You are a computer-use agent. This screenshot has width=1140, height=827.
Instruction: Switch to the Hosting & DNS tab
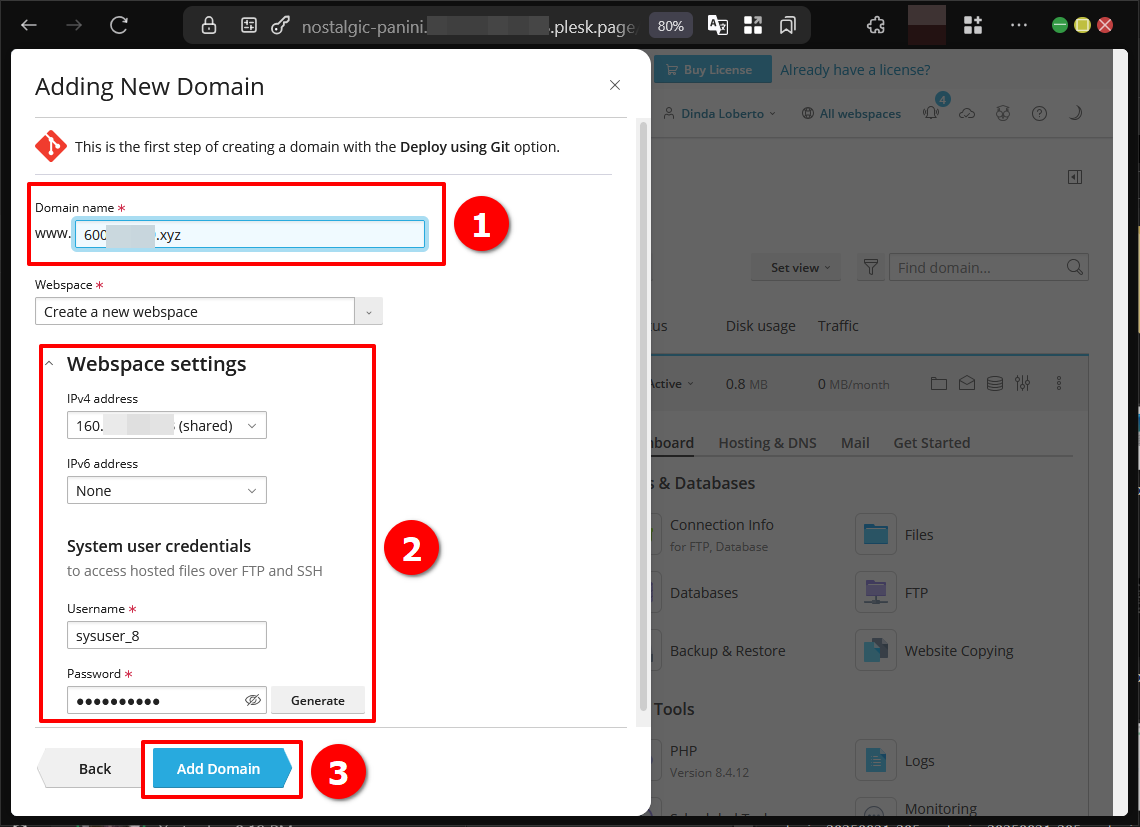click(x=767, y=443)
